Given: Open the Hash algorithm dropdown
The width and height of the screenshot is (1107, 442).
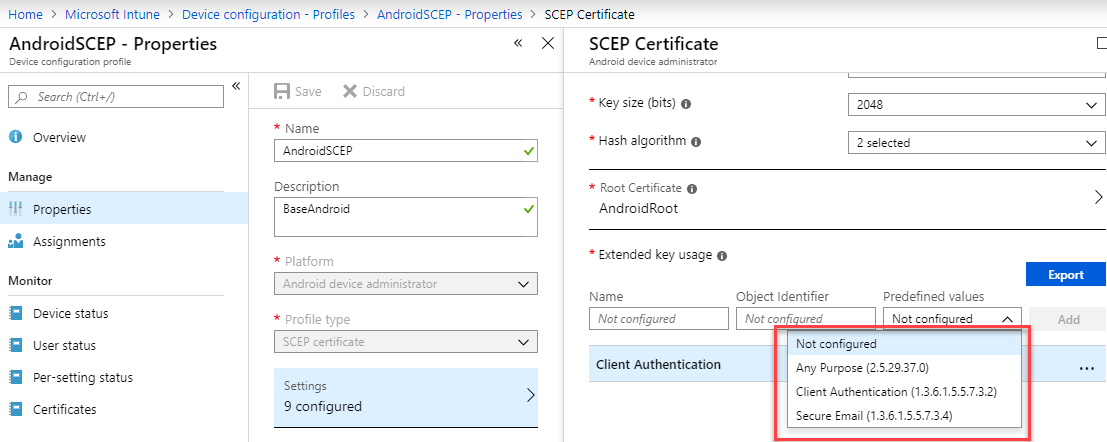Looking at the screenshot, I should (x=976, y=143).
